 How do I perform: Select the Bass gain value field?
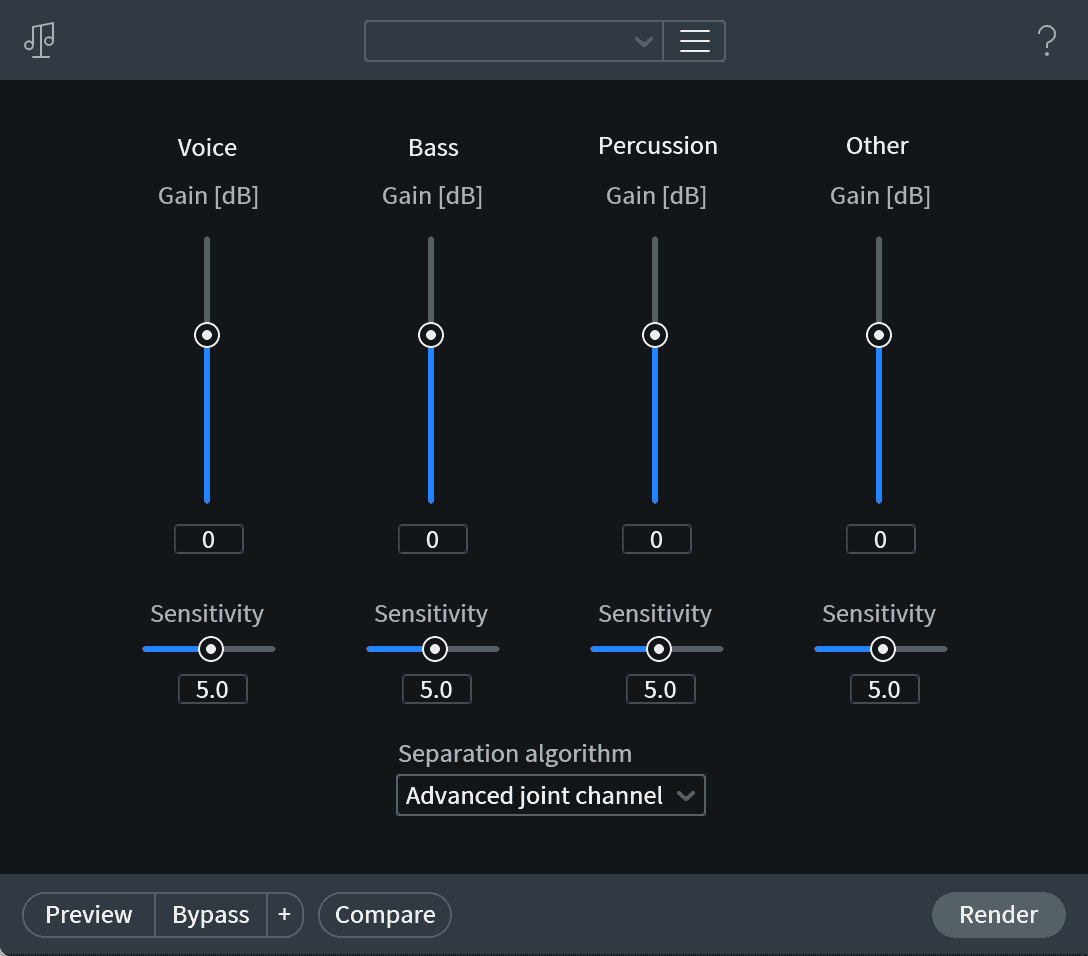tap(432, 539)
